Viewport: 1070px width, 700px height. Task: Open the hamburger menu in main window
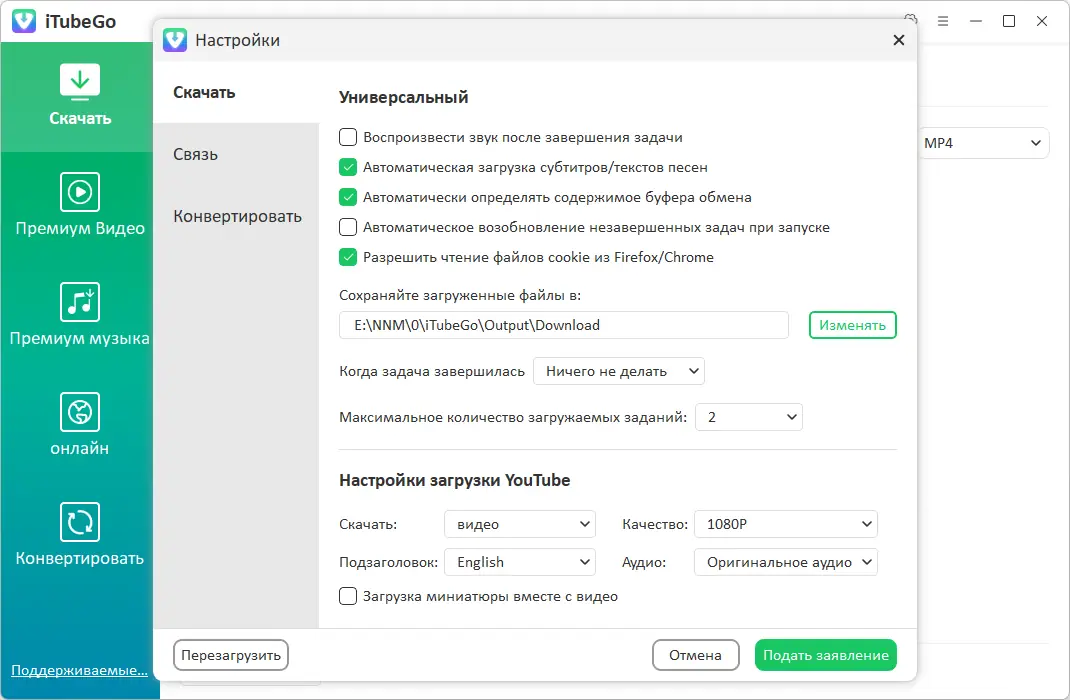(943, 21)
